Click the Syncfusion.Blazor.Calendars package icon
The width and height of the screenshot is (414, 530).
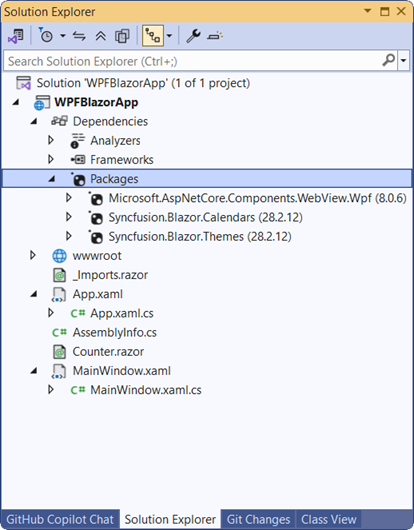point(96,218)
